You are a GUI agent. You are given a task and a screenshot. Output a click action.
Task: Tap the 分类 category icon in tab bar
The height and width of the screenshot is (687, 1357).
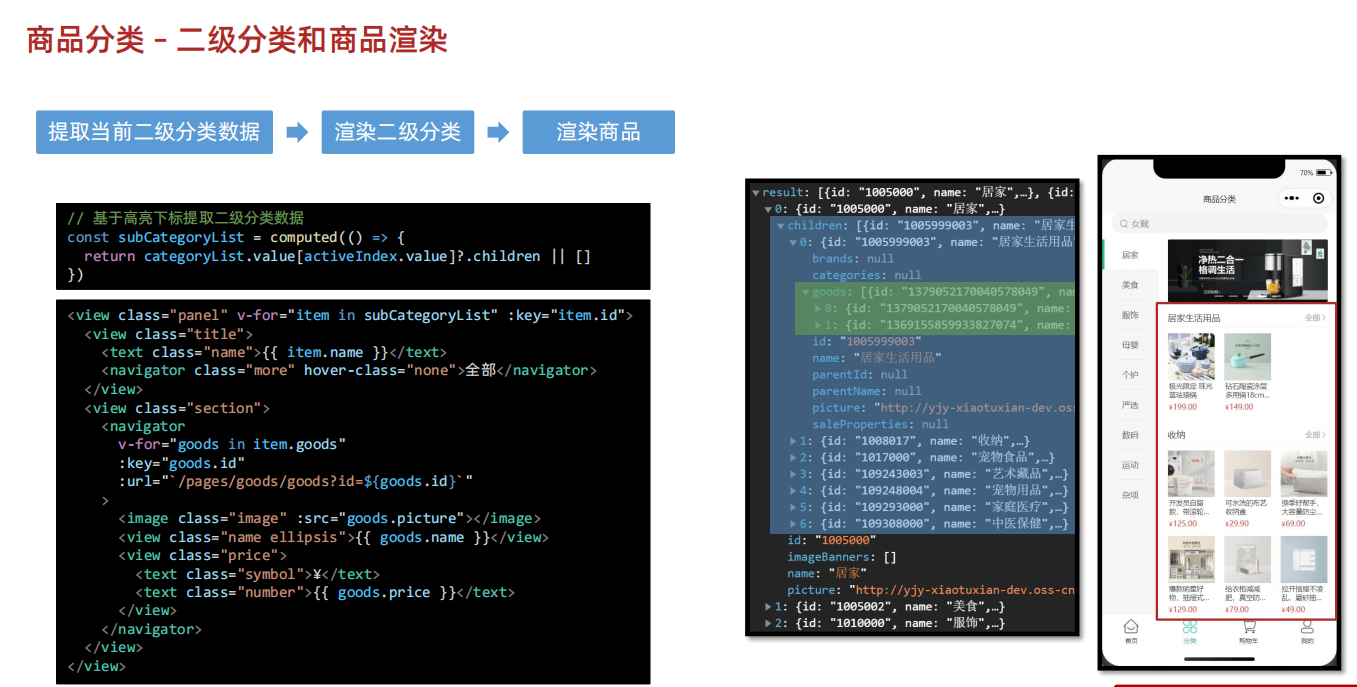[1189, 627]
